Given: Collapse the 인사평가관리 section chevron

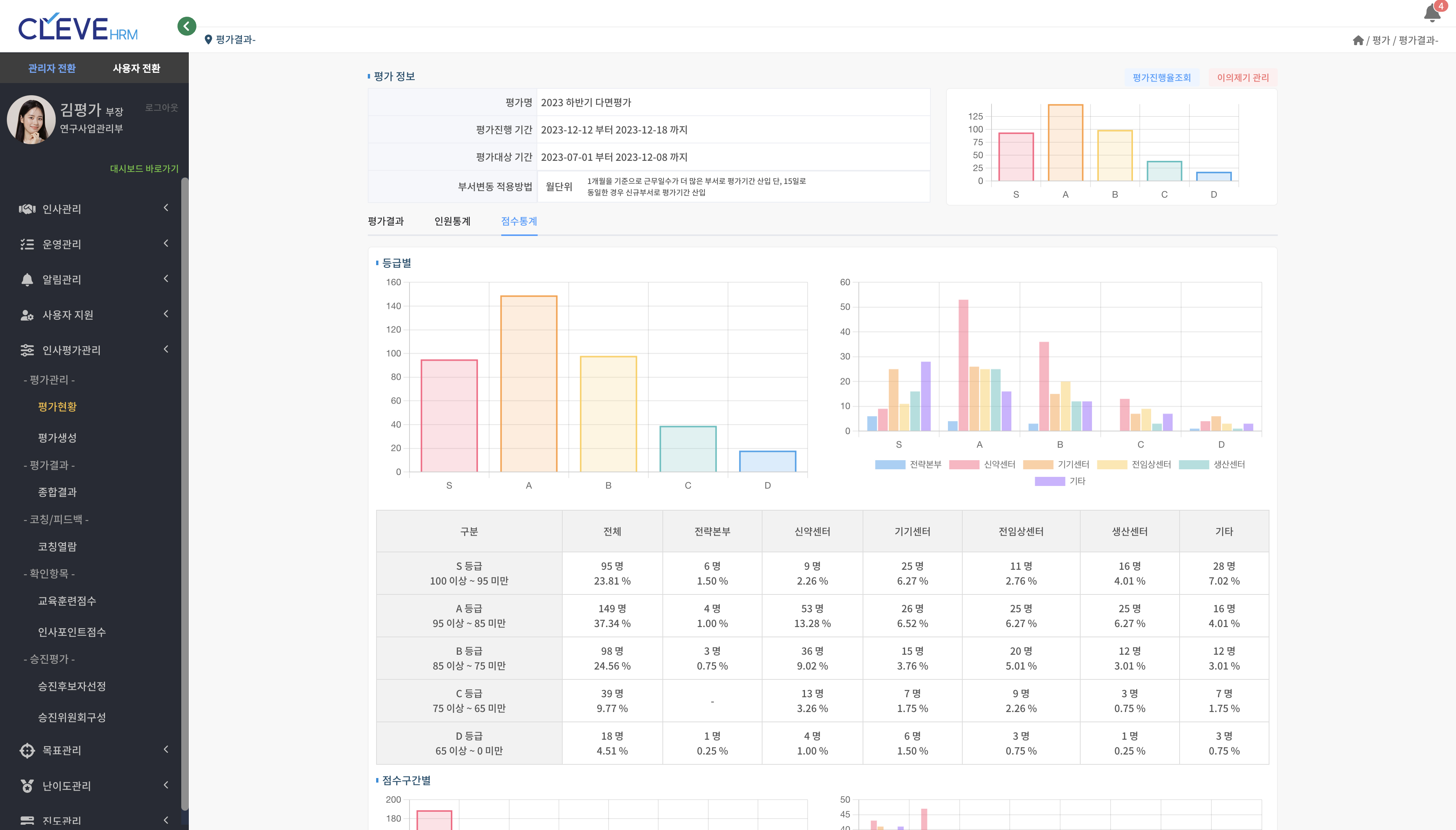Looking at the screenshot, I should (166, 349).
